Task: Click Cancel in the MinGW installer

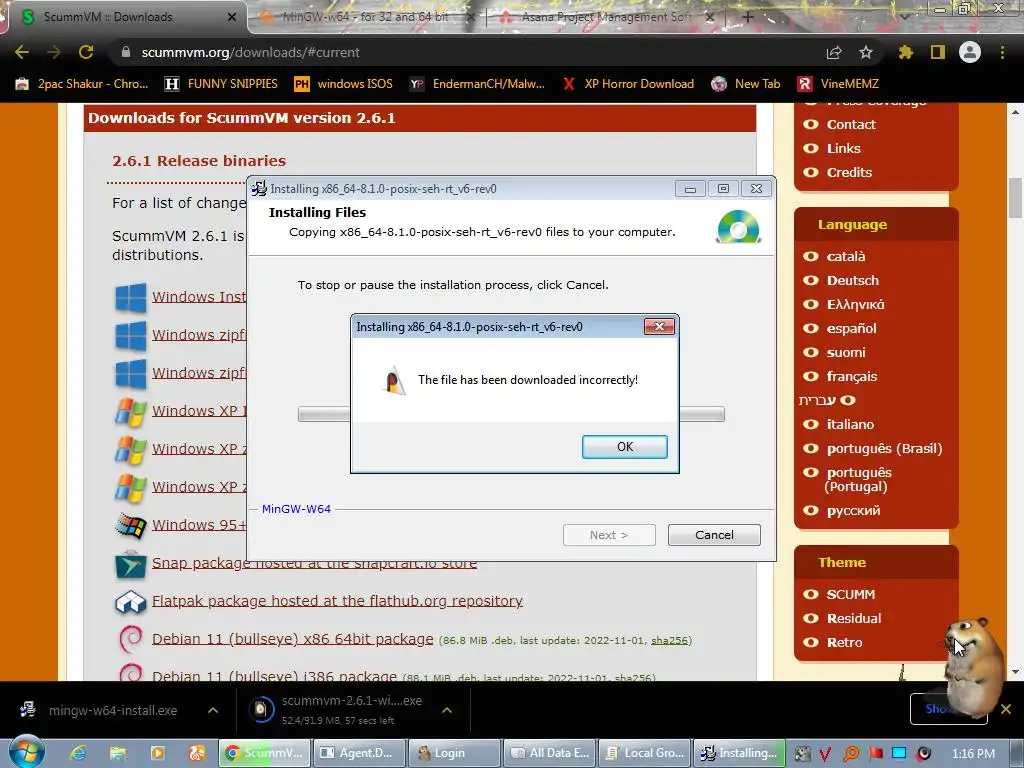Action: 714,535
